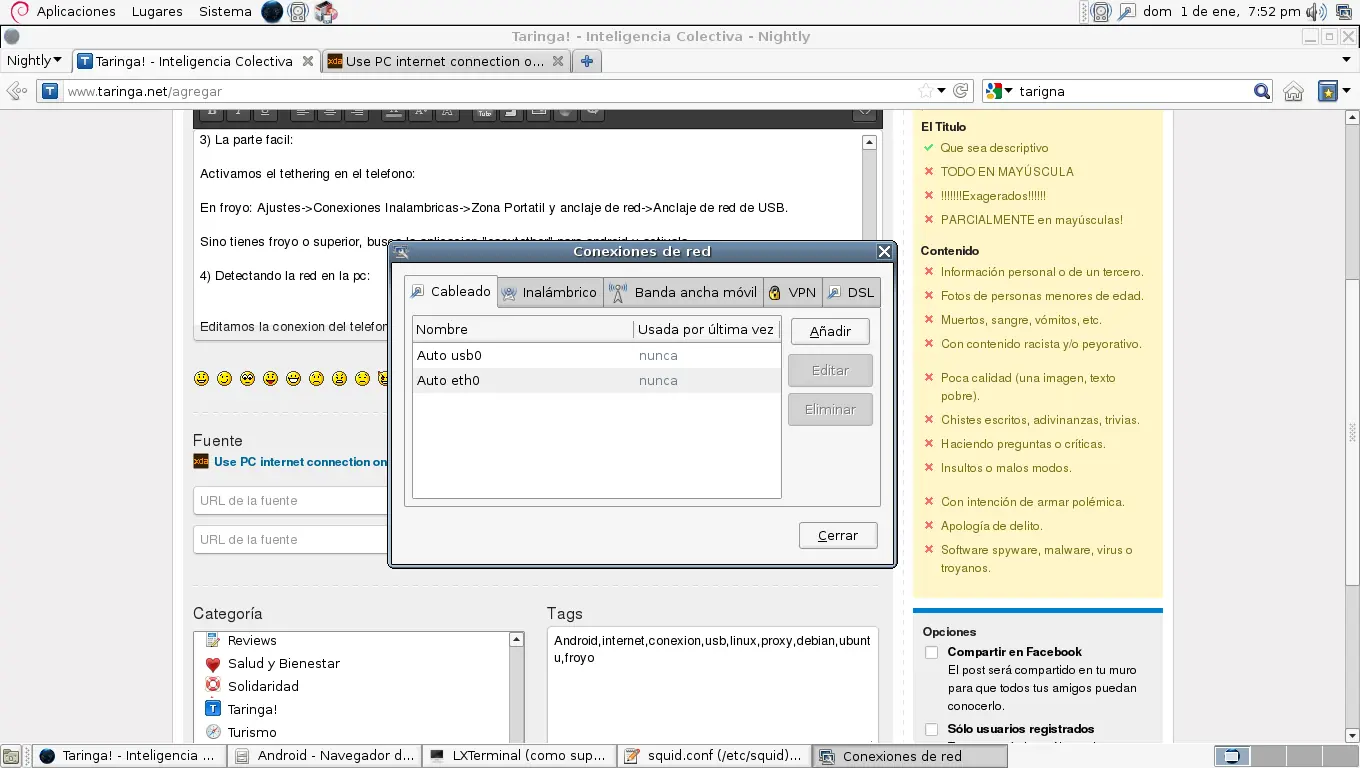Image resolution: width=1360 pixels, height=768 pixels.
Task: Insert the winking emoticon
Action: 225,378
